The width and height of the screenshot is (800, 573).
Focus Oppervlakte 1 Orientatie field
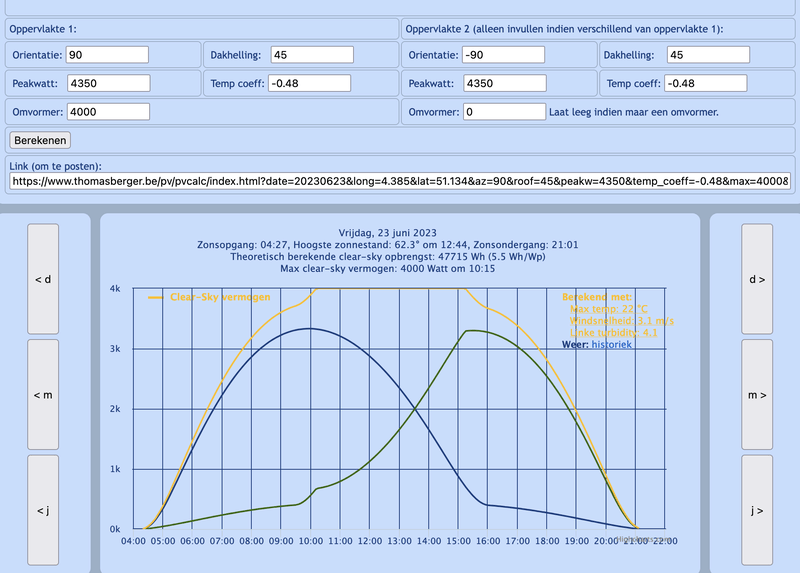(107, 55)
